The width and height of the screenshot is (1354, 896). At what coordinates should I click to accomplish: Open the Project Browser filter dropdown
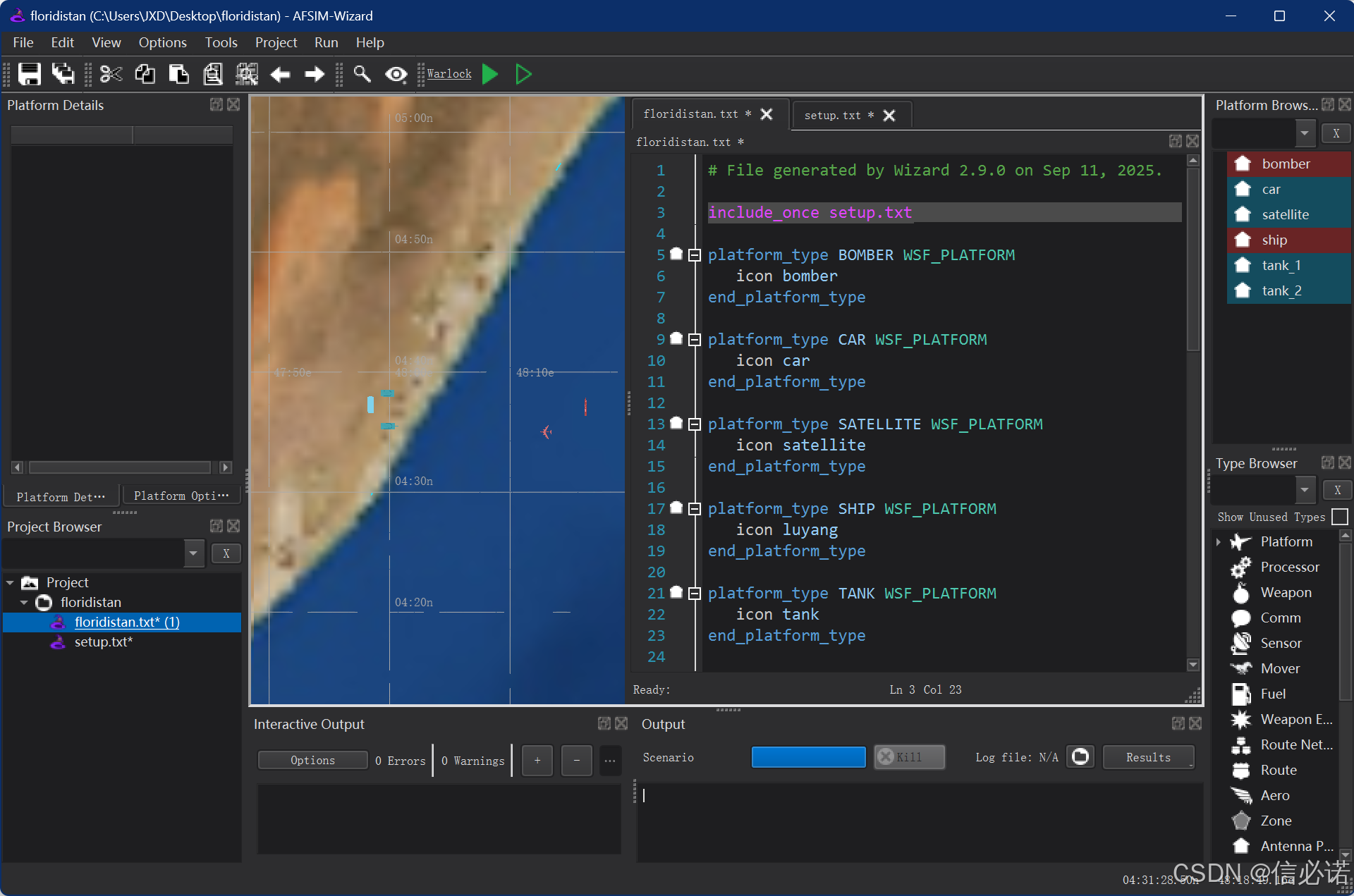pyautogui.click(x=193, y=553)
